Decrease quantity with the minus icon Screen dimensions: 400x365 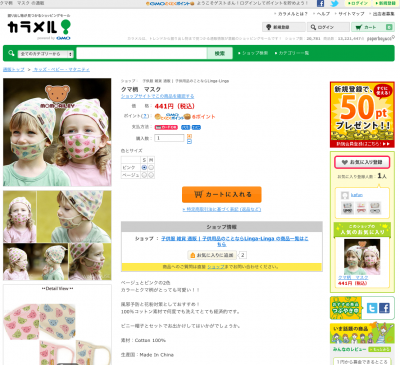[189, 141]
